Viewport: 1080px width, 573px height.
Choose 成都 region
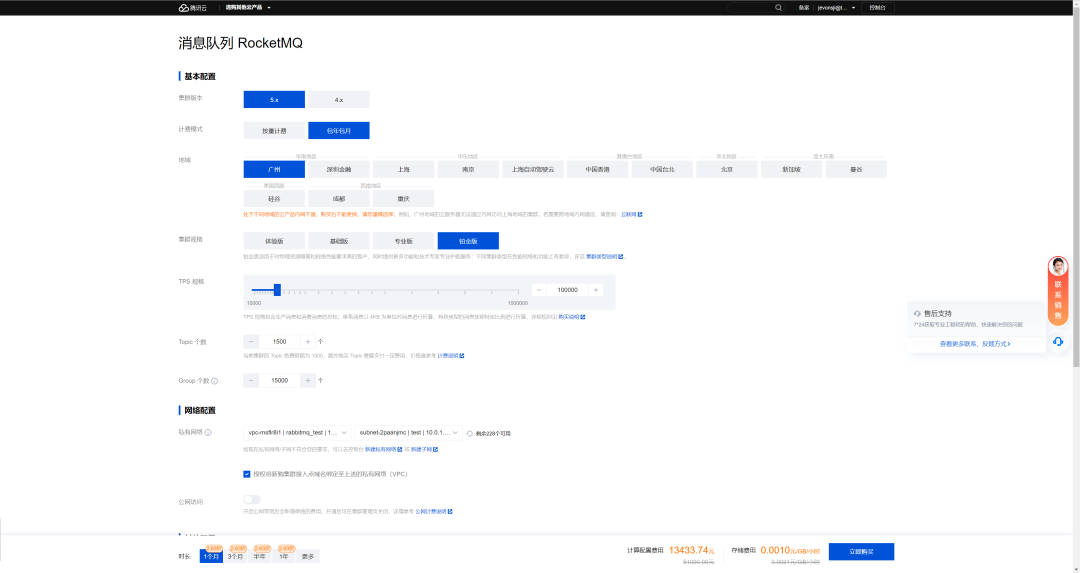339,198
